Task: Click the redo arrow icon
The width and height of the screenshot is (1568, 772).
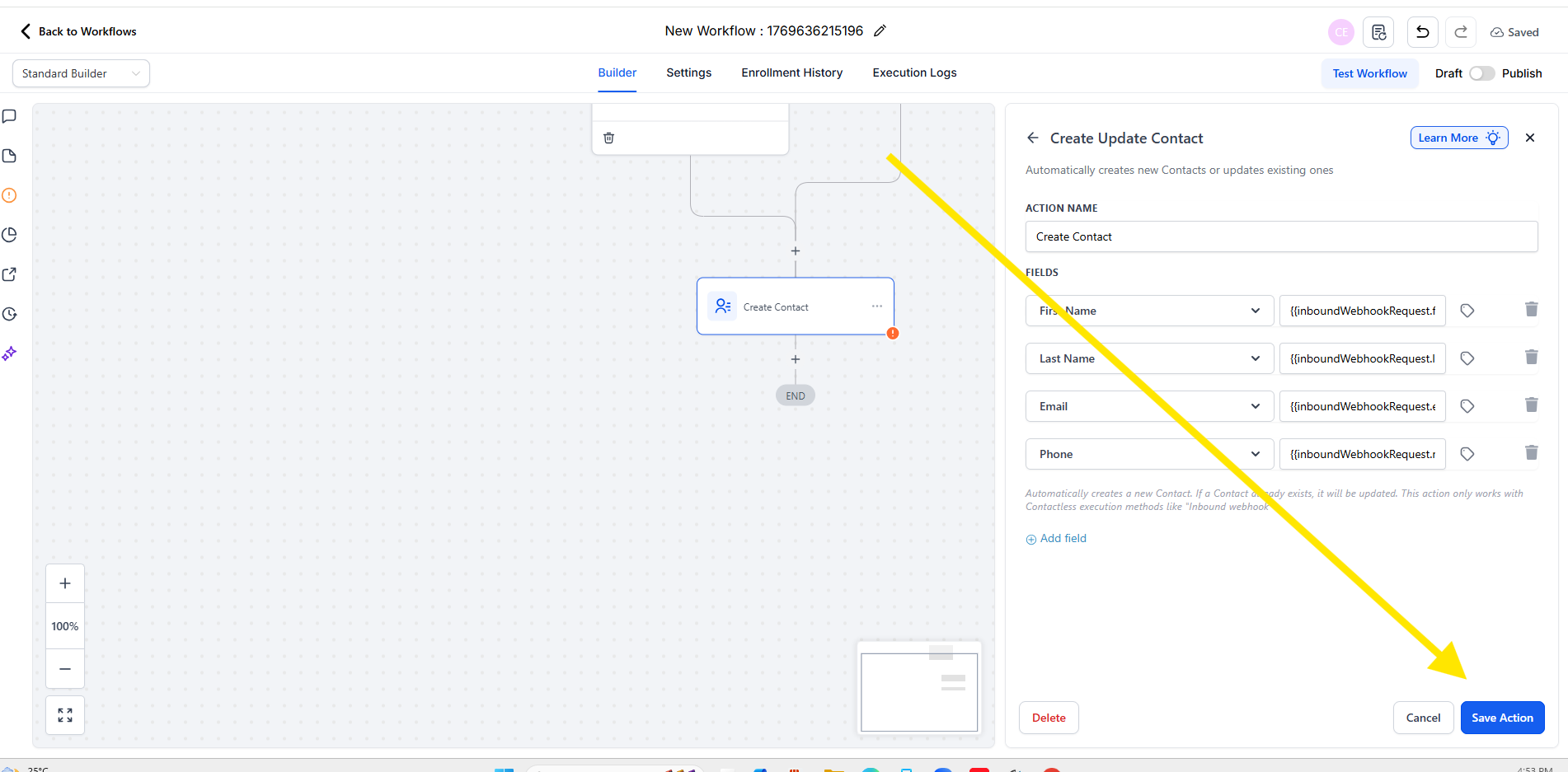Action: pos(1461,32)
